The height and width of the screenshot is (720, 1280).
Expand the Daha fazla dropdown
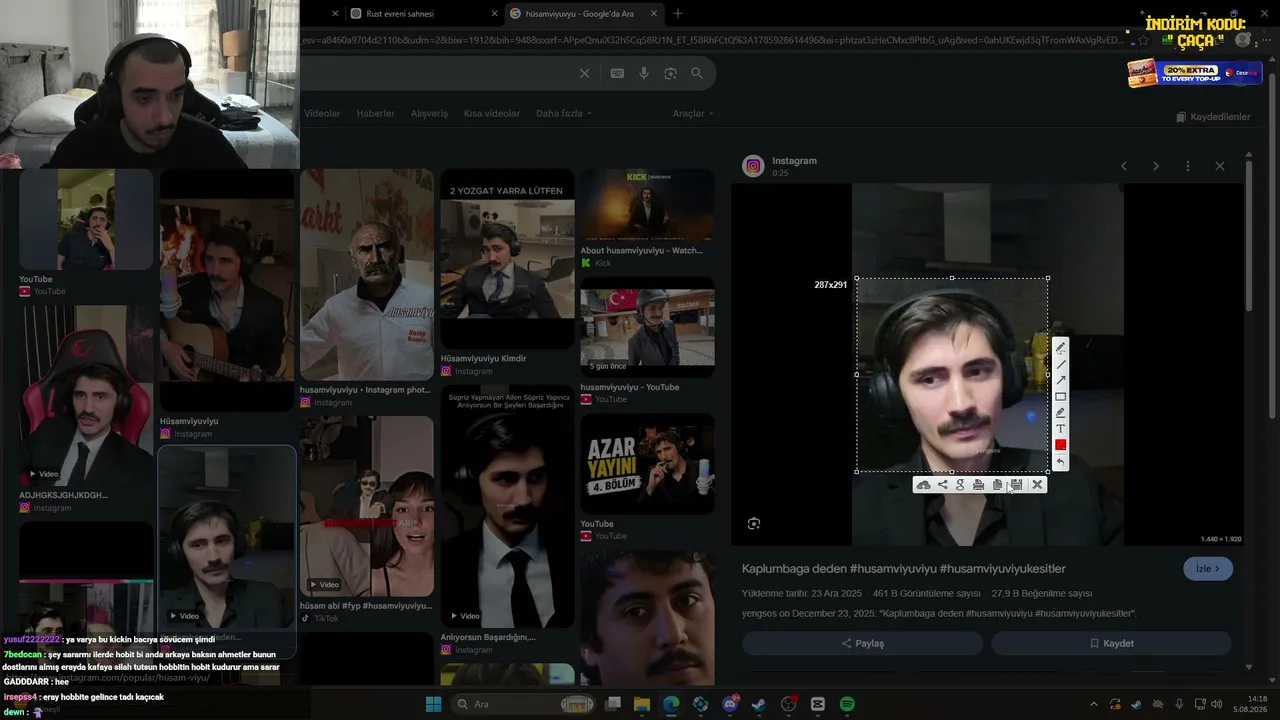coord(564,113)
